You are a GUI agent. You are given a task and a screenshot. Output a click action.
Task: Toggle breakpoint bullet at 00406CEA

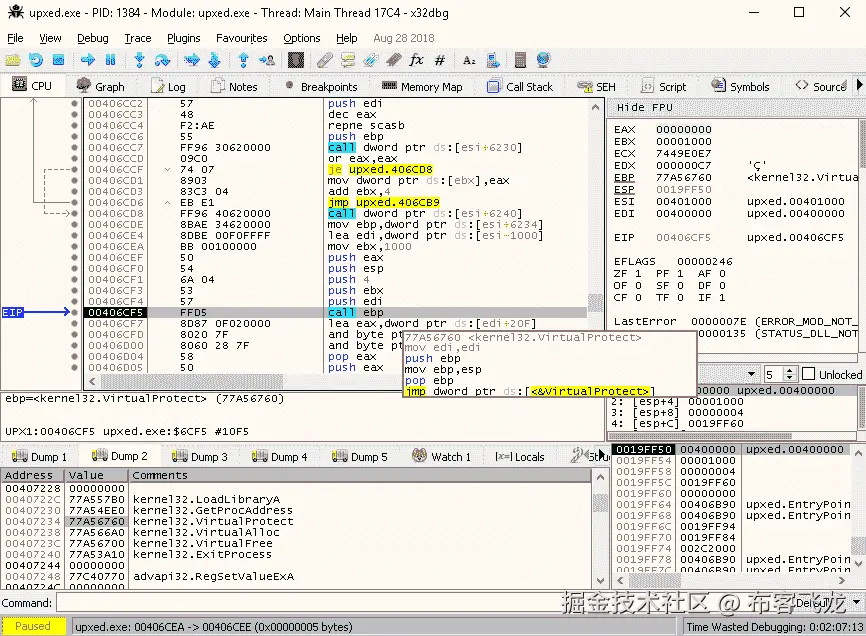pyautogui.click(x=74, y=246)
